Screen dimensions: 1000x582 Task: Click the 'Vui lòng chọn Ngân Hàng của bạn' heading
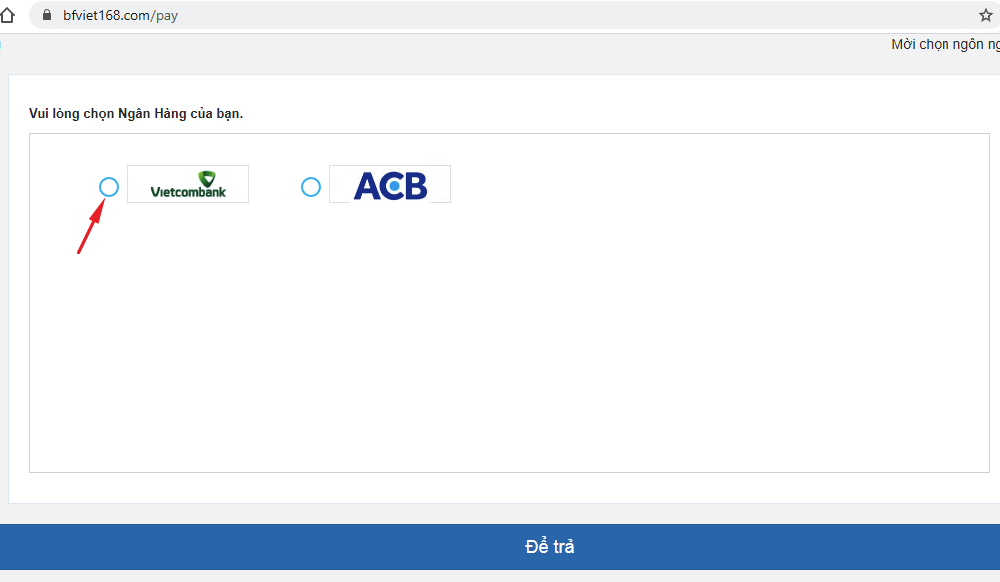[x=136, y=113]
